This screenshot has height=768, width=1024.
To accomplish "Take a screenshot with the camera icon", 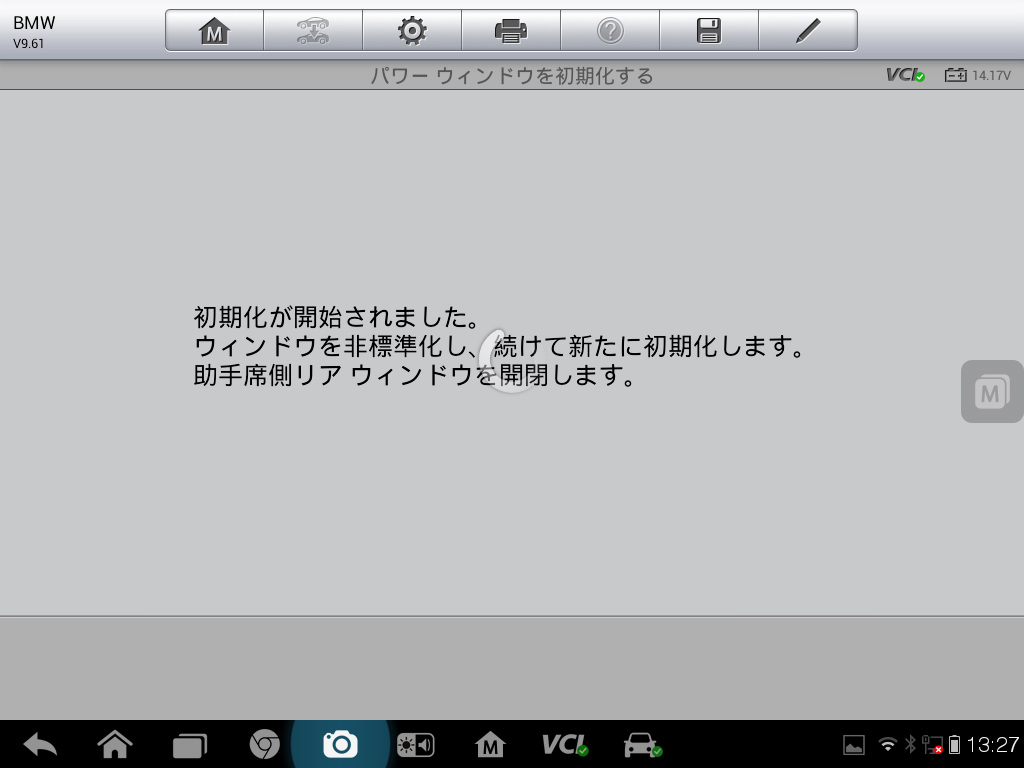I will point(340,743).
